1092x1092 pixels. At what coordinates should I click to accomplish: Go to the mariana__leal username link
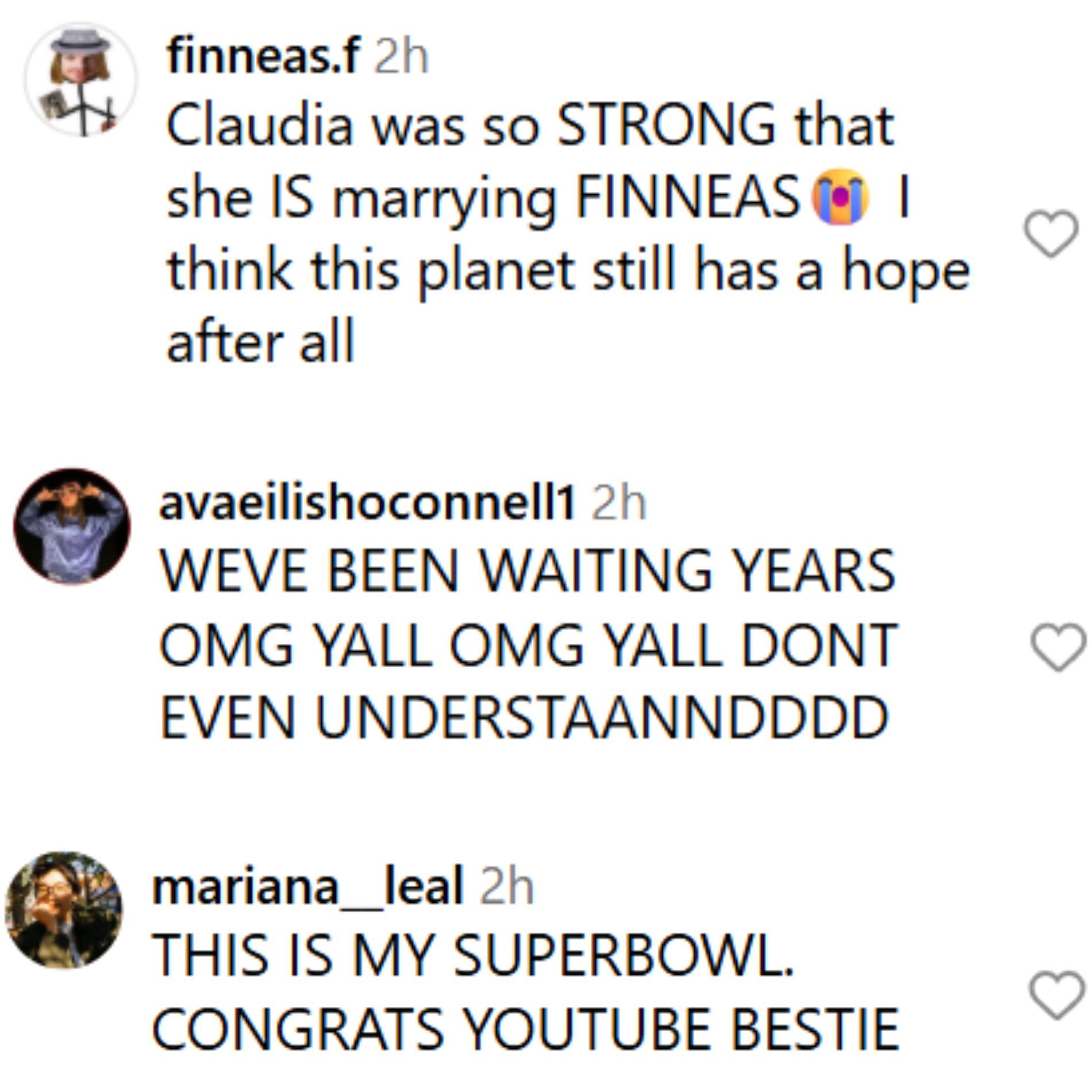(307, 886)
